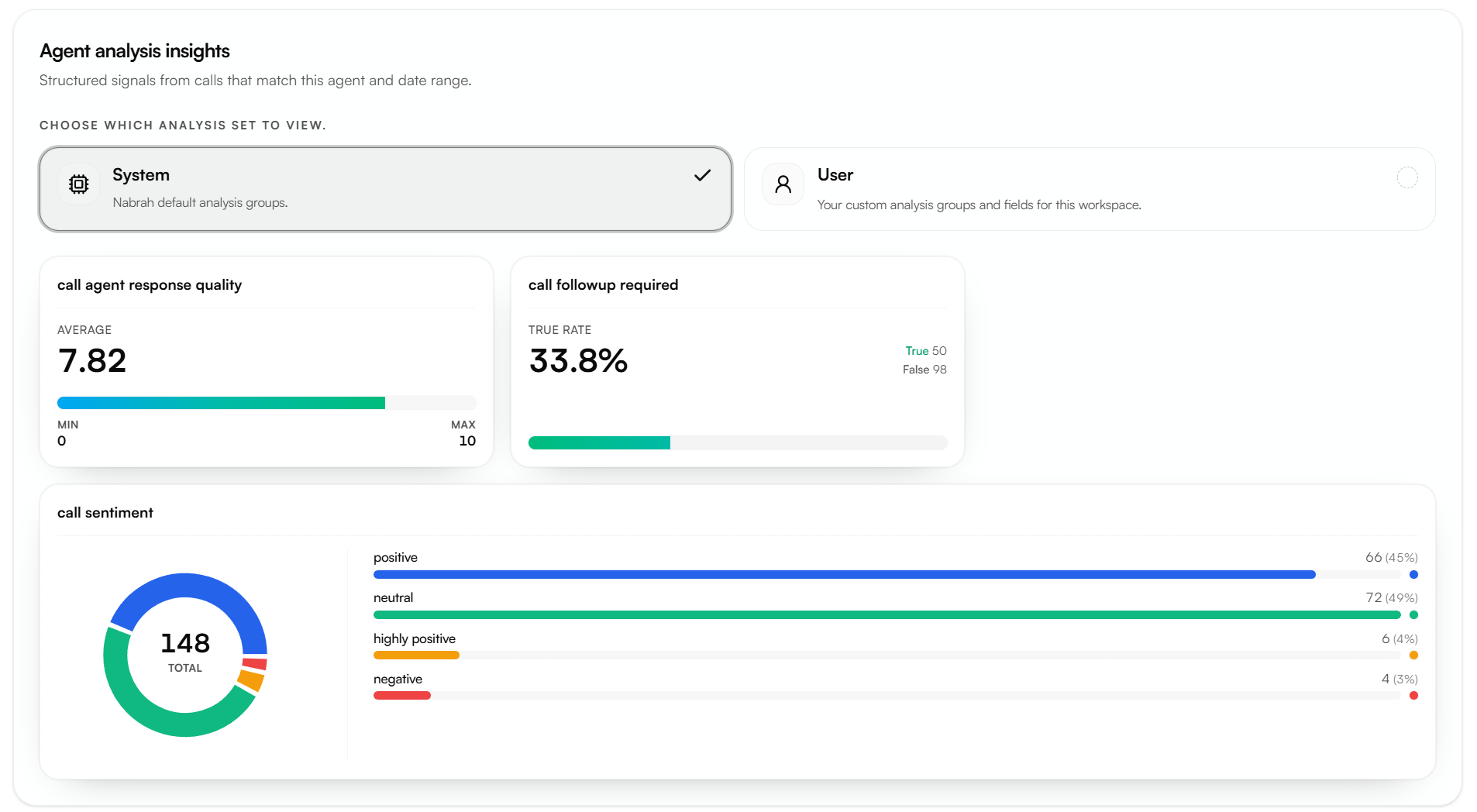Click the System chip icon
The height and width of the screenshot is (812, 1477).
(x=78, y=184)
